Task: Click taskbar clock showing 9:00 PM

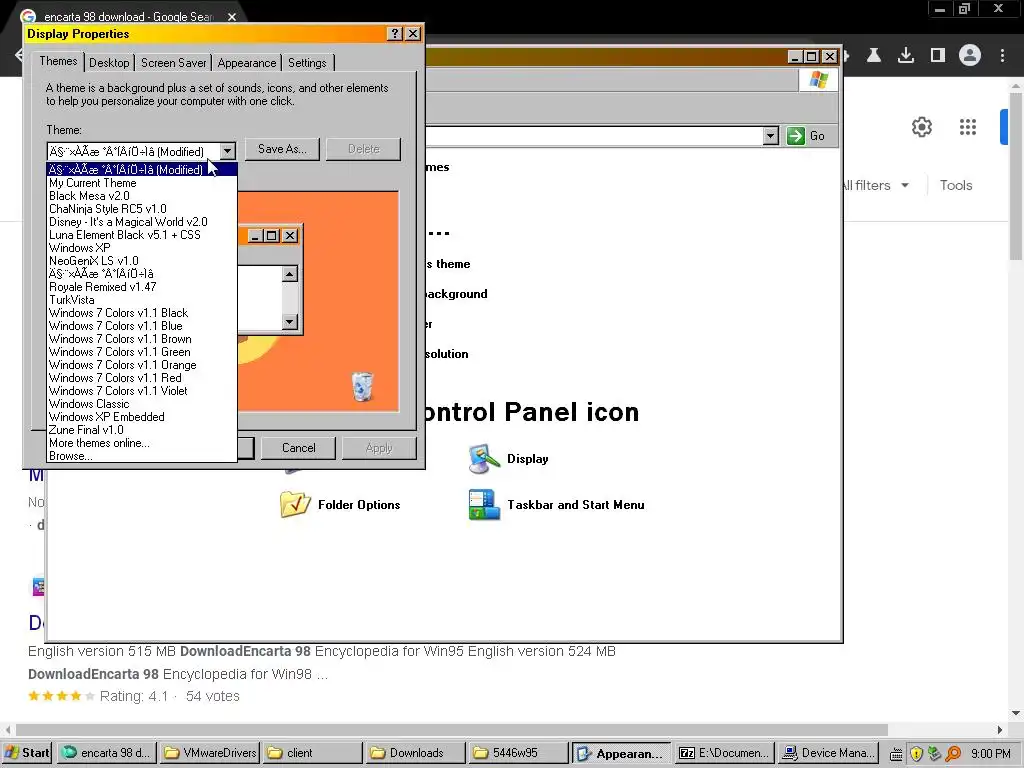Action: (x=990, y=754)
